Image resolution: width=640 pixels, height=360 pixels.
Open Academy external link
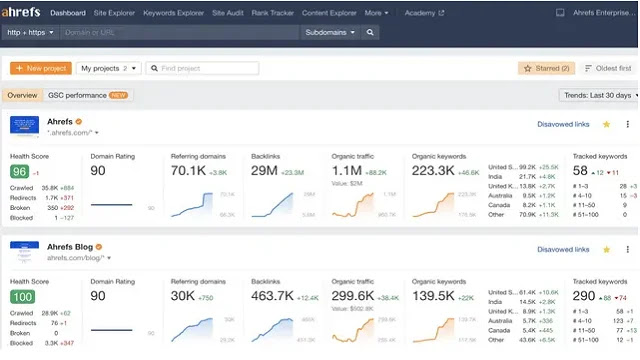click(424, 13)
